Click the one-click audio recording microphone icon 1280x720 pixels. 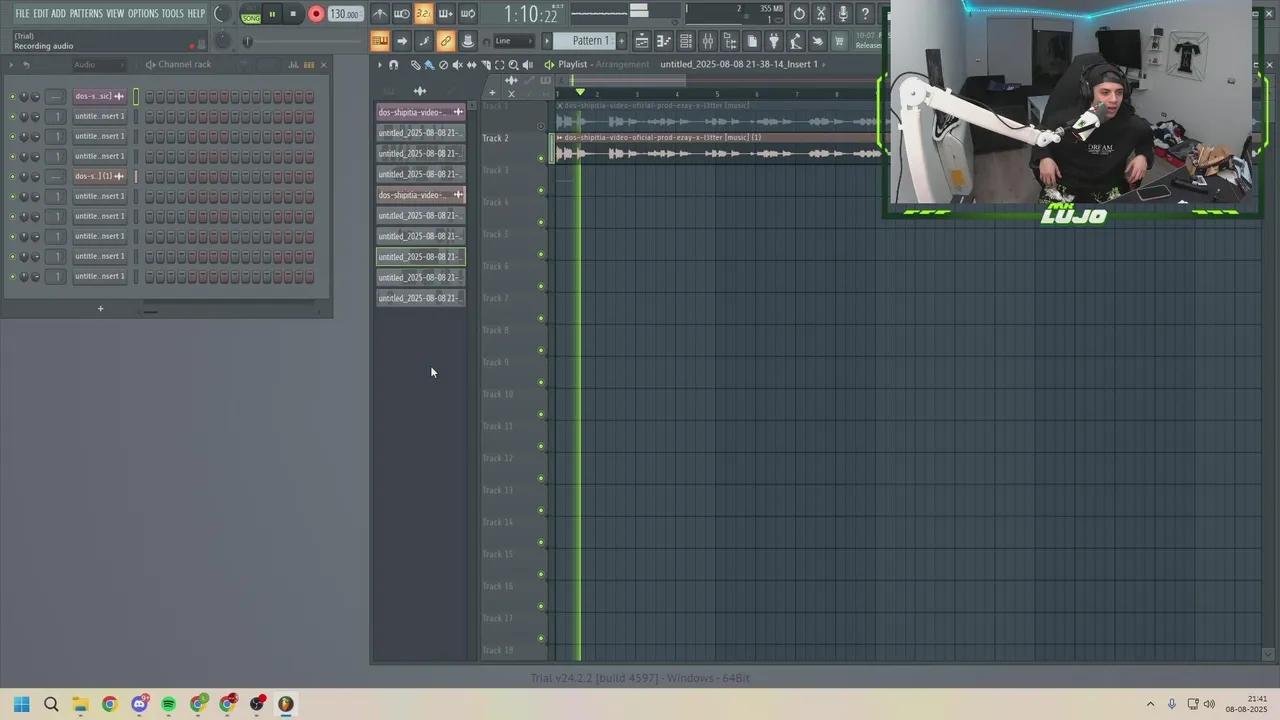[x=843, y=14]
